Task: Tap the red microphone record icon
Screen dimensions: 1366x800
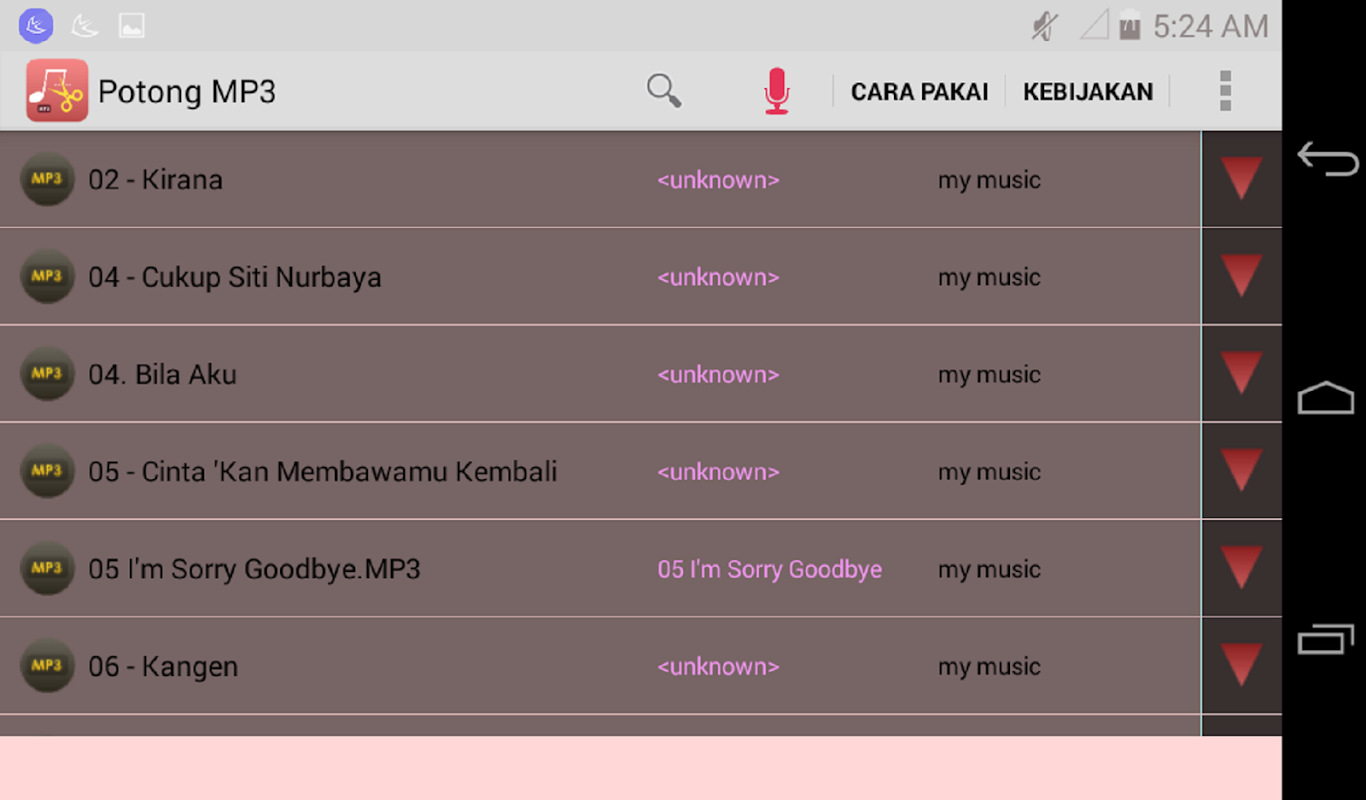Action: point(777,91)
